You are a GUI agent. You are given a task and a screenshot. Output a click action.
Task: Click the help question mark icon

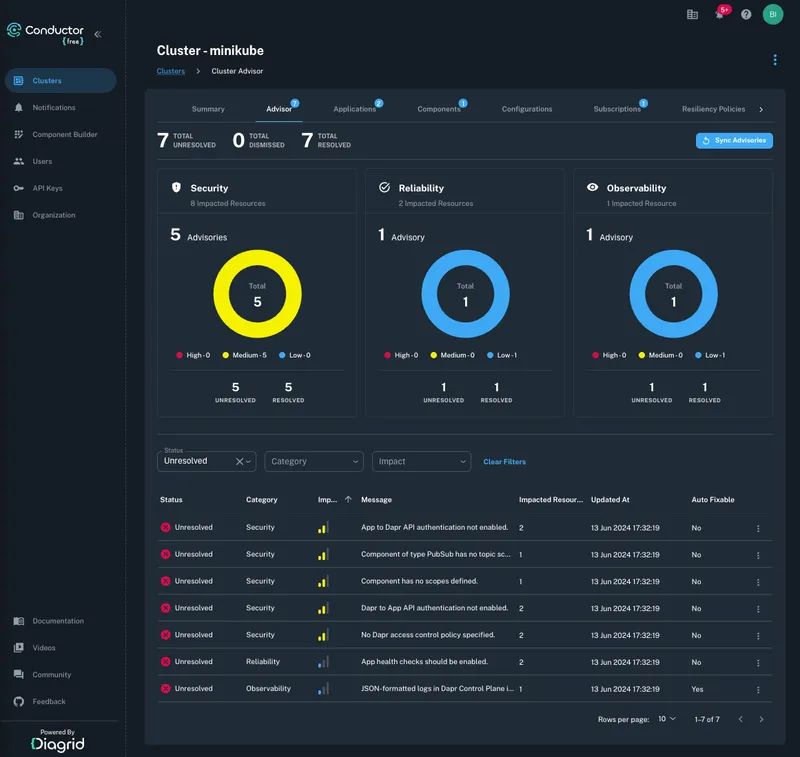click(746, 15)
